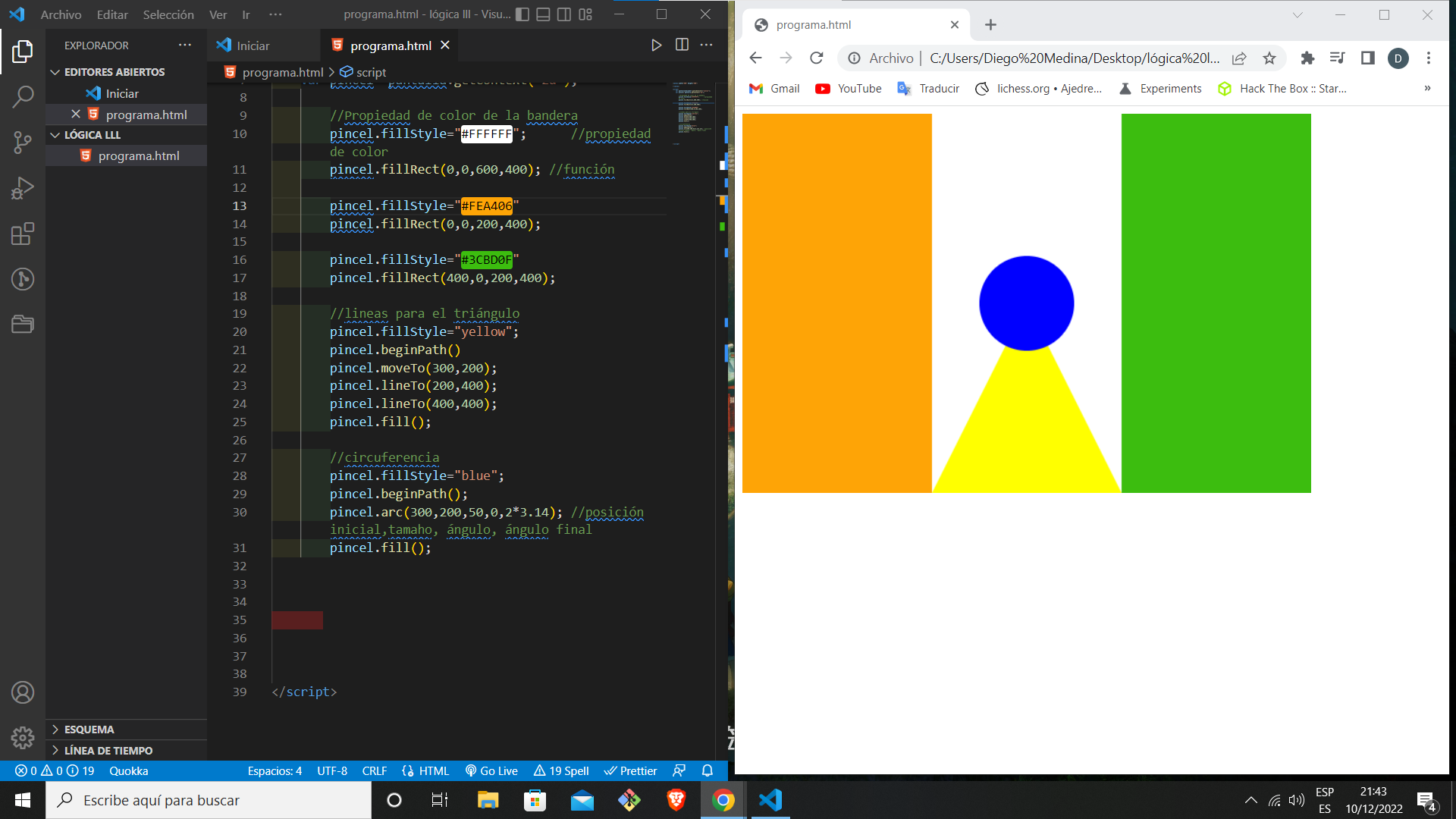Open the Search view in VS Code
This screenshot has width=1456, height=819.
pyautogui.click(x=23, y=96)
